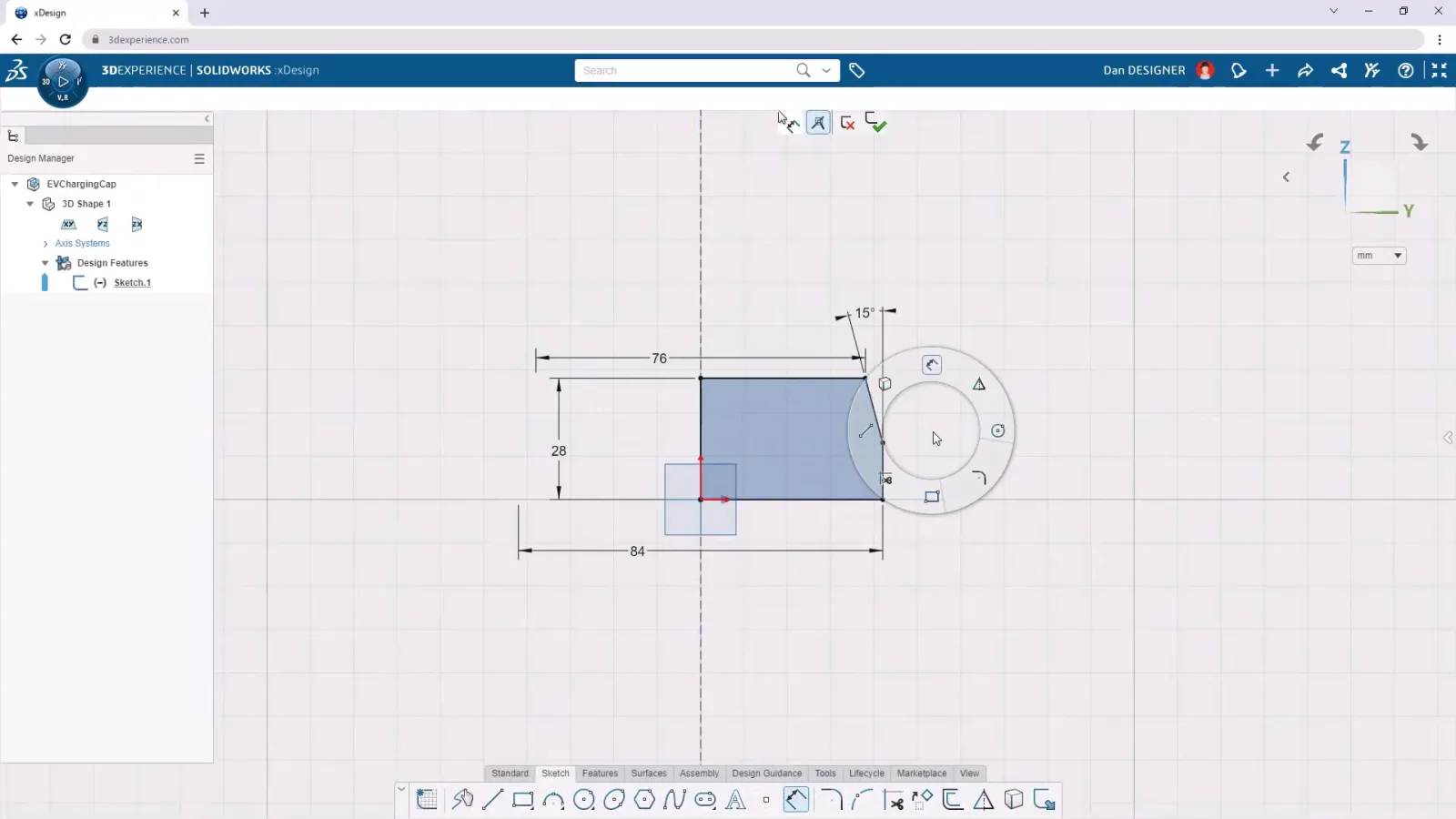Choose fillet tool in radial menu

pos(979,478)
